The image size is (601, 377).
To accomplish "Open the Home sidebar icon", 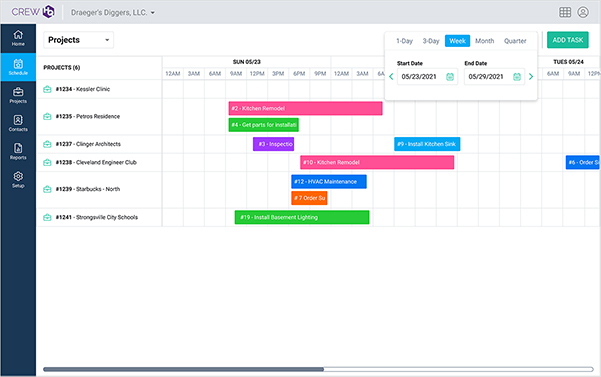I will pyautogui.click(x=18, y=38).
